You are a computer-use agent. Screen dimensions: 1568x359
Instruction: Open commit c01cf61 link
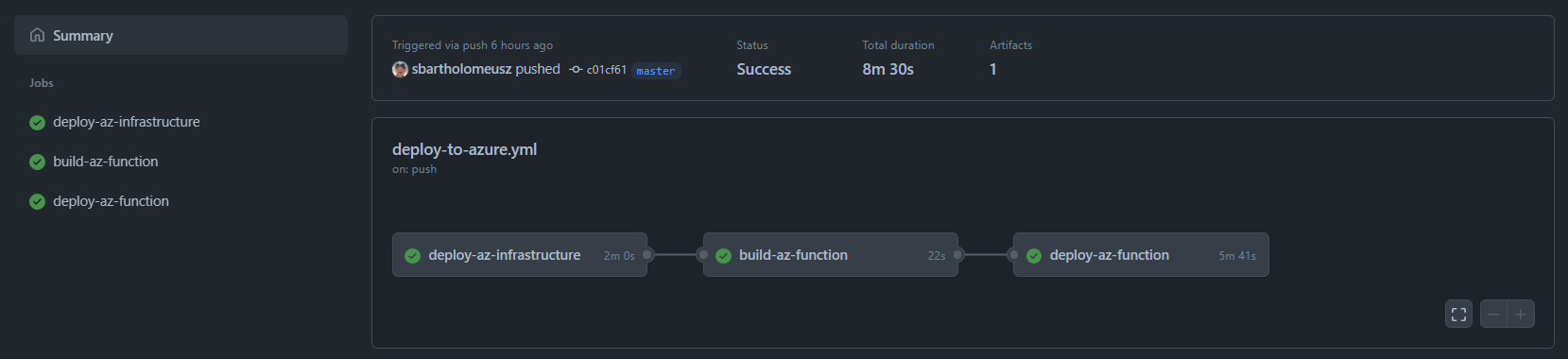[607, 70]
